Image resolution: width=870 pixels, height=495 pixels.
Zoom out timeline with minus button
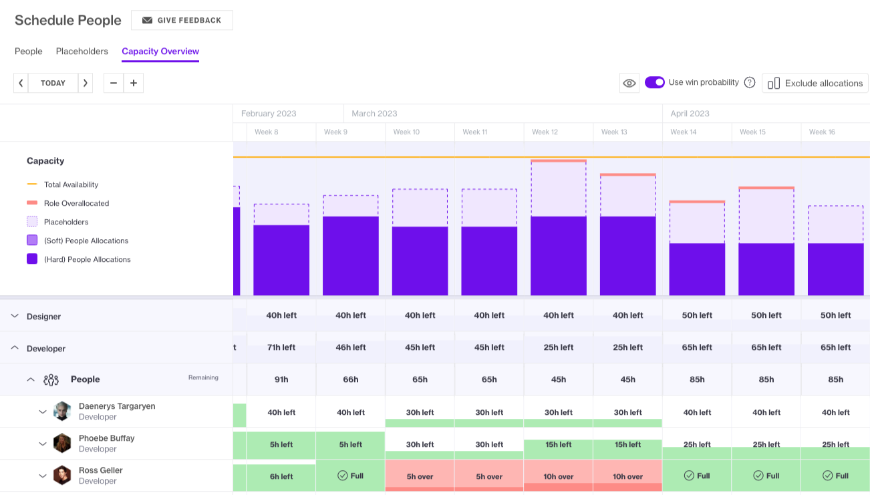114,83
